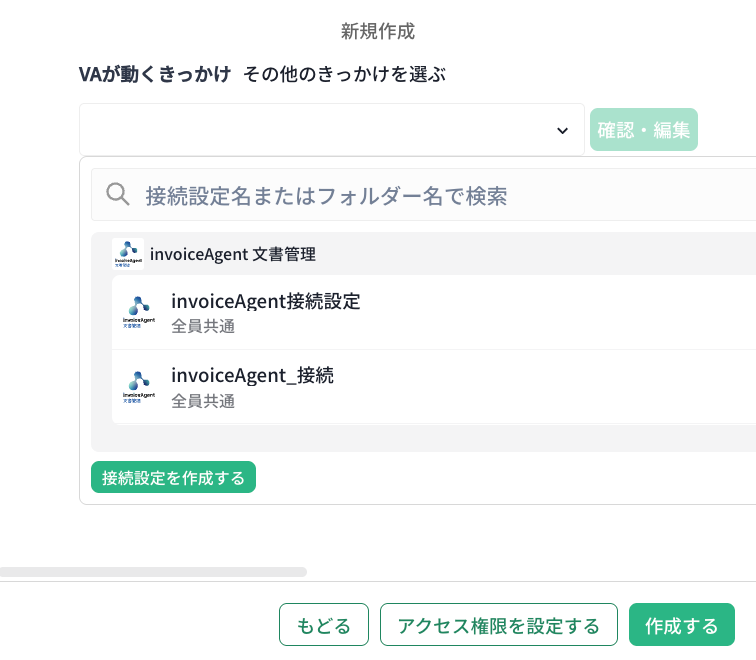The image size is (756, 660).
Task: Click アクセス権限を設定する button
Action: click(499, 624)
